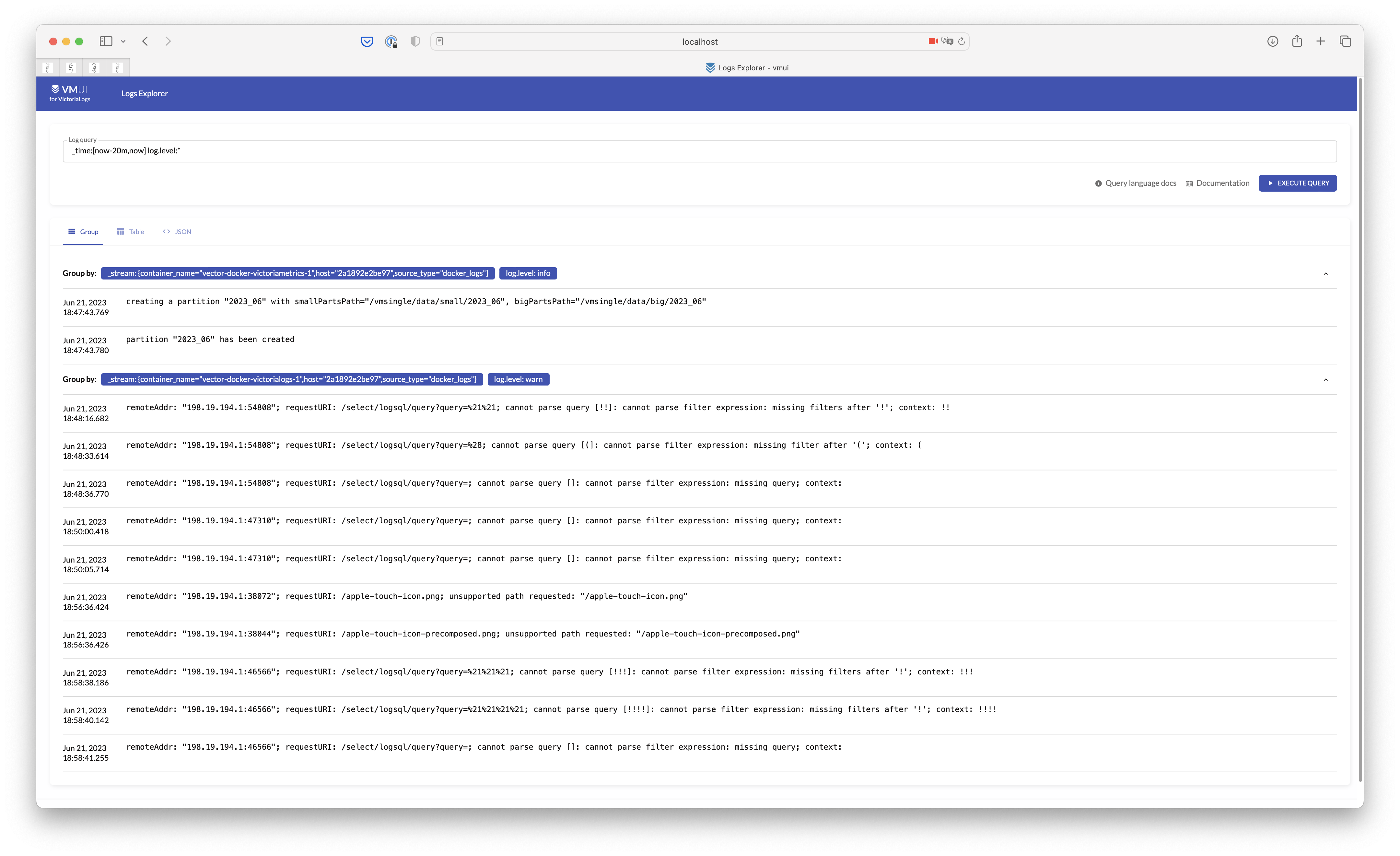This screenshot has width=1400, height=856.
Task: Click the EXECUTE QUERY button
Action: pyautogui.click(x=1297, y=183)
